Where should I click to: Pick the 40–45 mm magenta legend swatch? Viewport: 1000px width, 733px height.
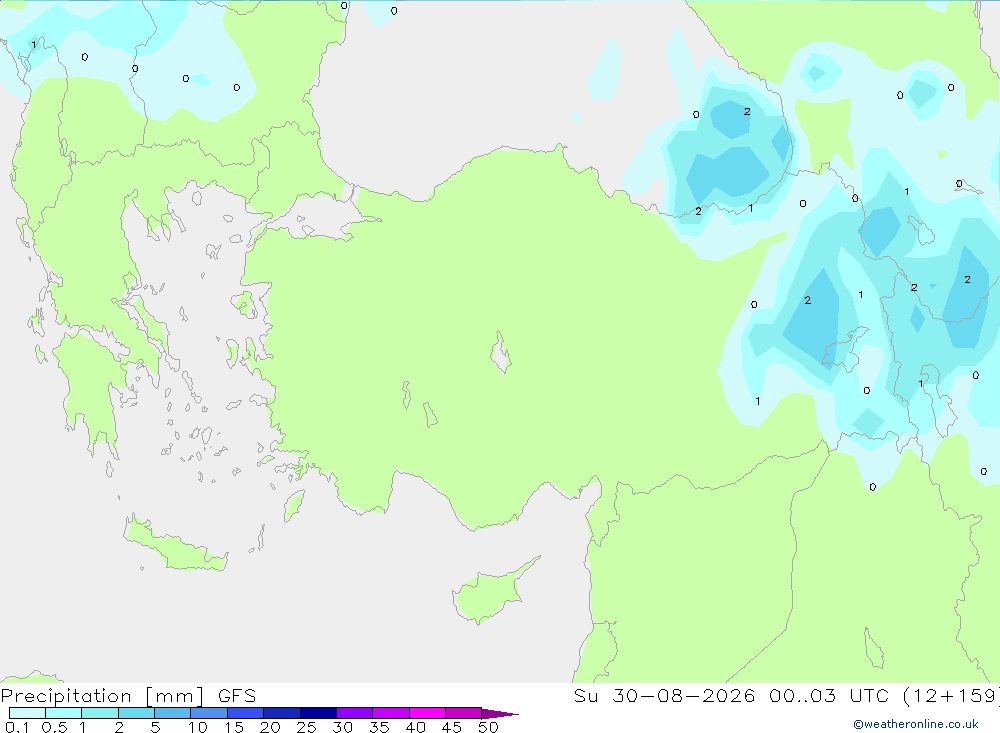coord(427,713)
